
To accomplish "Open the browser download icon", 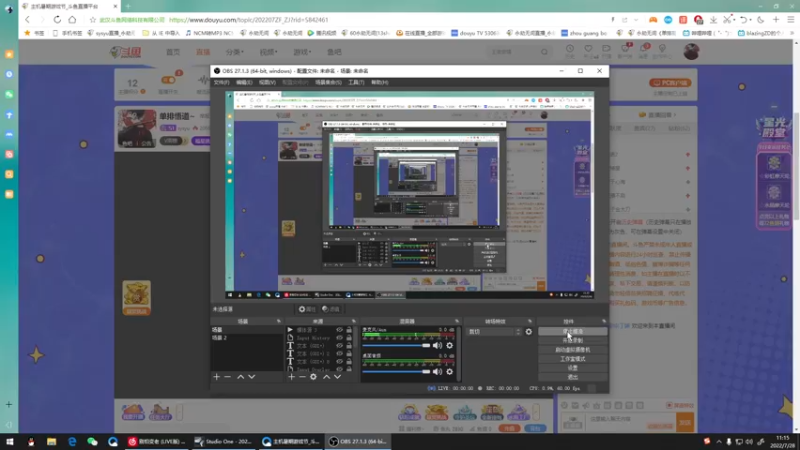I will tap(713, 20).
